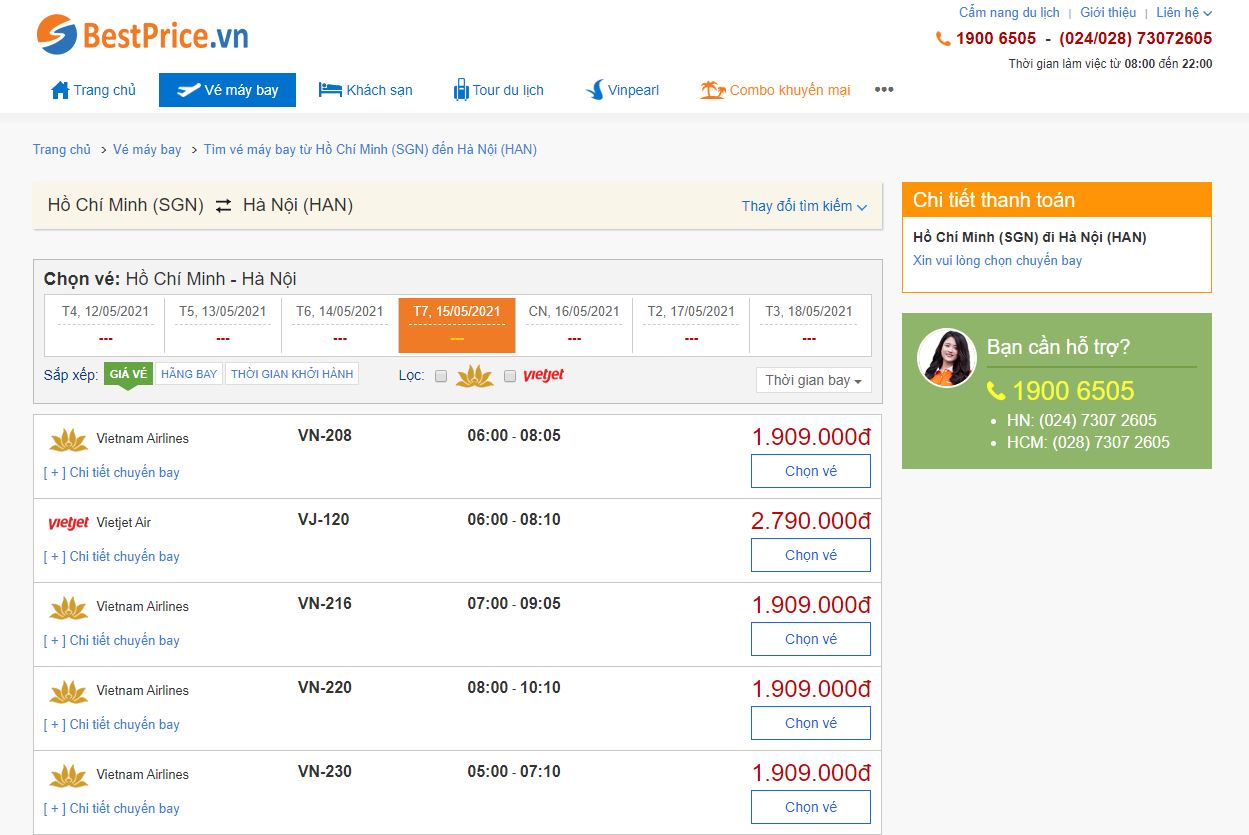
Task: Click the Vietnam Airlines logo on VN-230 row
Action: (x=68, y=775)
